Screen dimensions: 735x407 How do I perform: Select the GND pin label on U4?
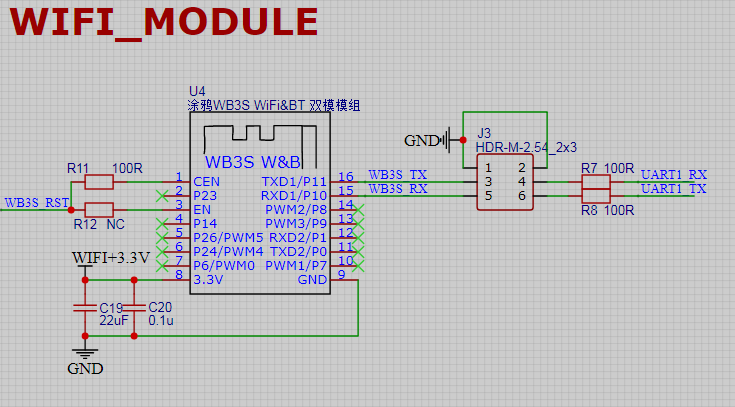click(x=312, y=280)
